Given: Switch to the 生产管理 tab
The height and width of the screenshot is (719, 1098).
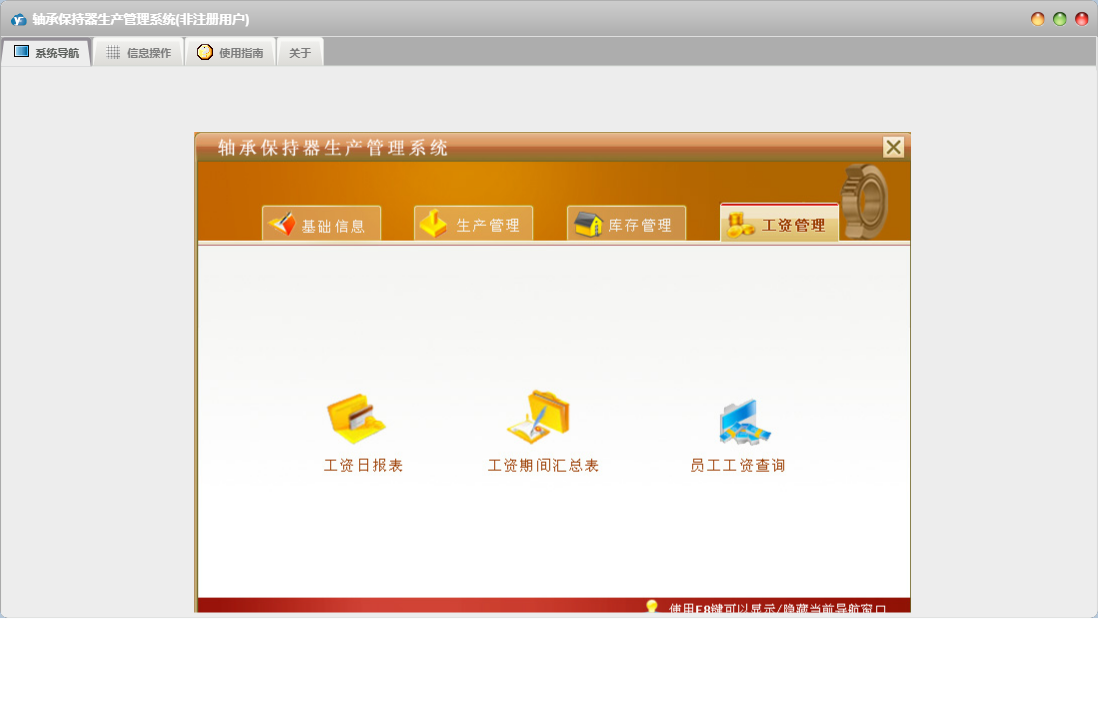Looking at the screenshot, I should tap(473, 223).
